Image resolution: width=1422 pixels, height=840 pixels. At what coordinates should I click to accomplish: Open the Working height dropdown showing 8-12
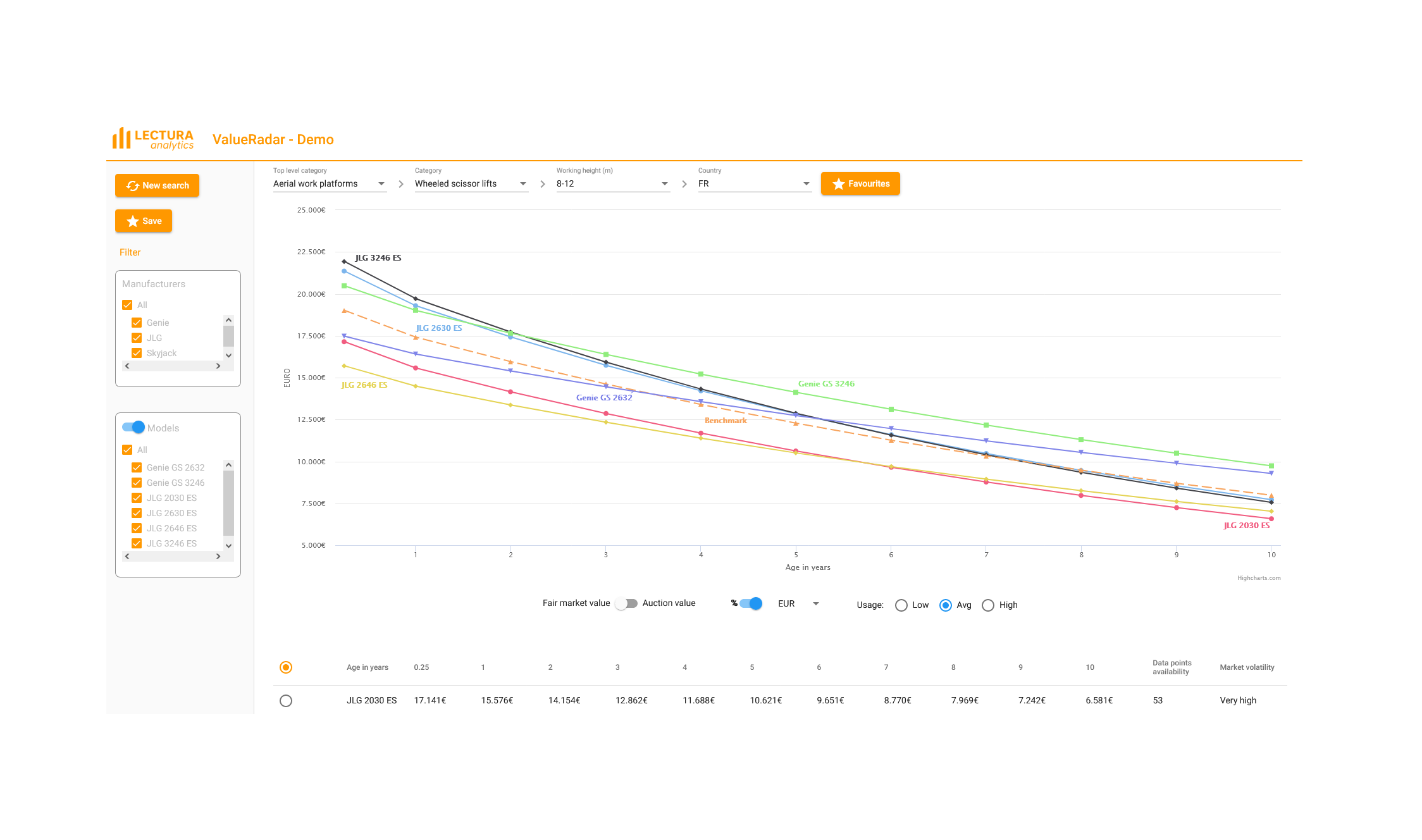(x=613, y=183)
